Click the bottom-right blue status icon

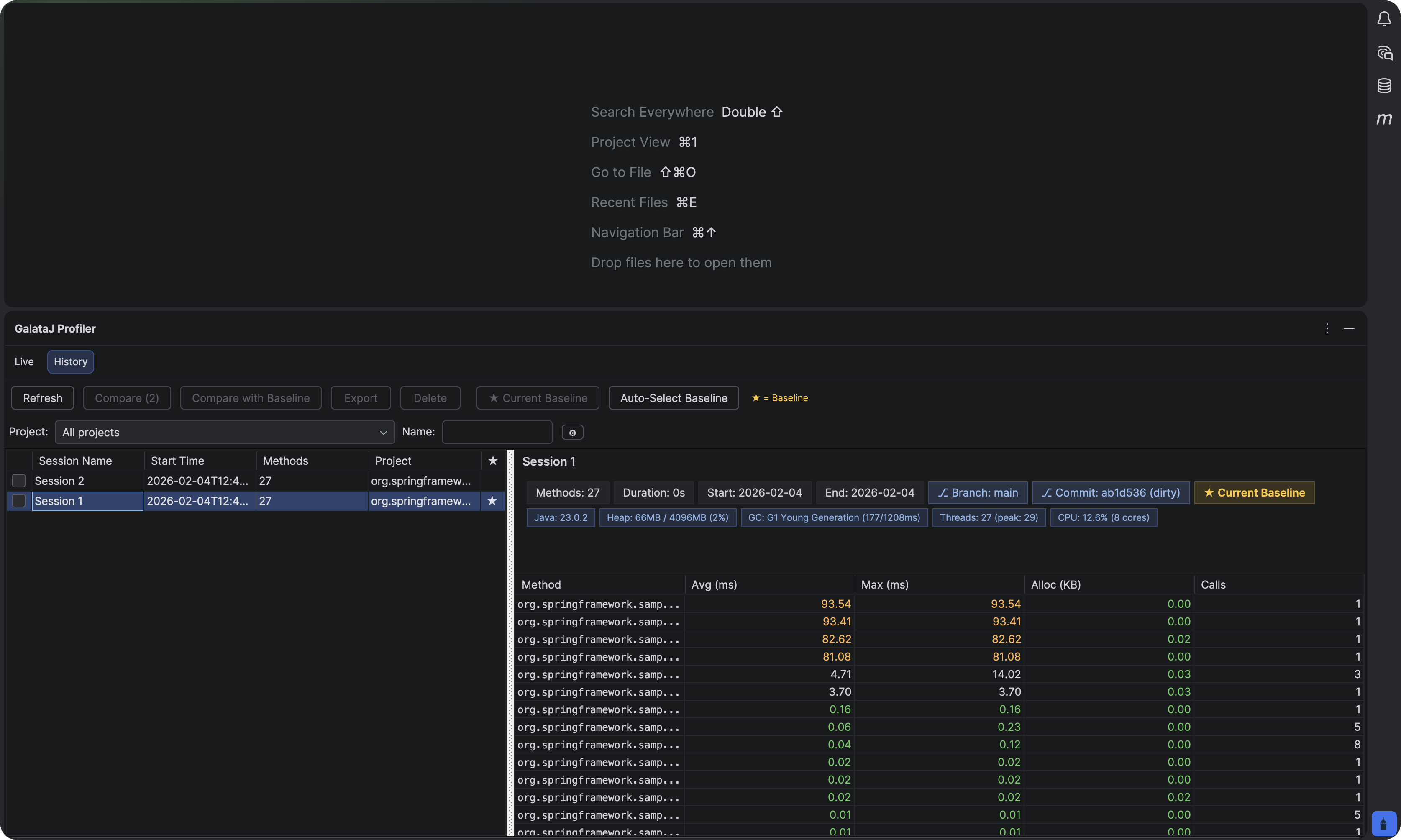click(x=1383, y=823)
